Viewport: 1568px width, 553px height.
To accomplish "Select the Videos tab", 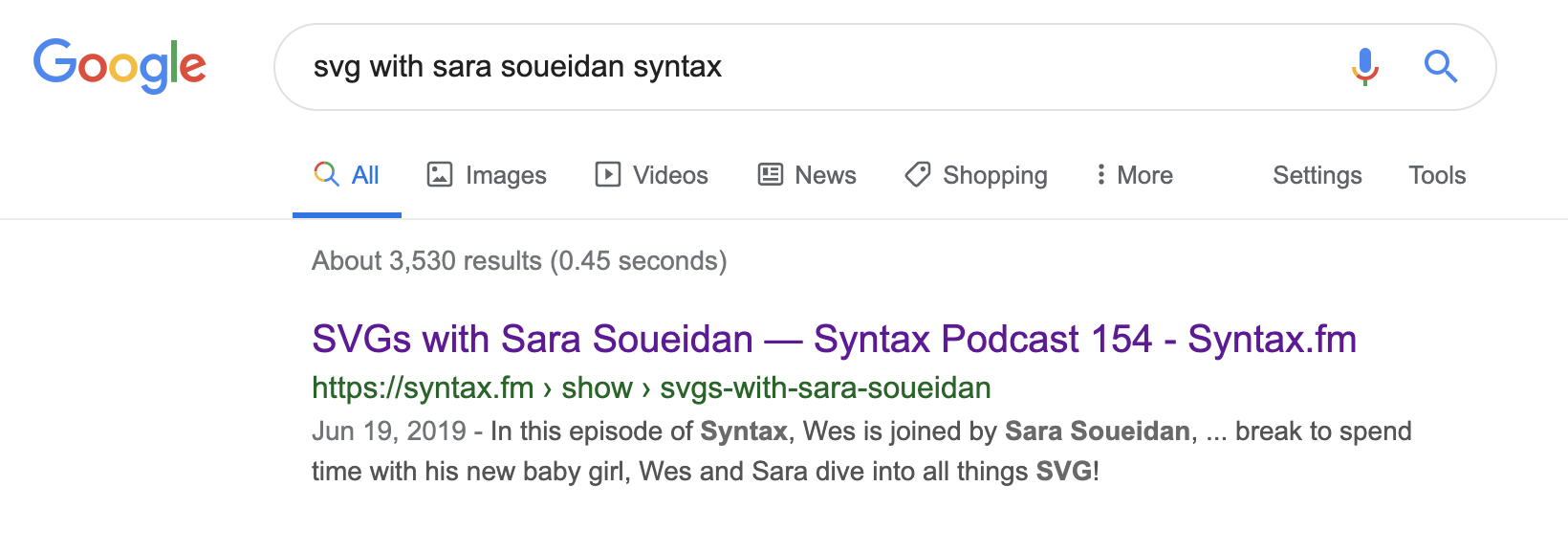I will [670, 175].
